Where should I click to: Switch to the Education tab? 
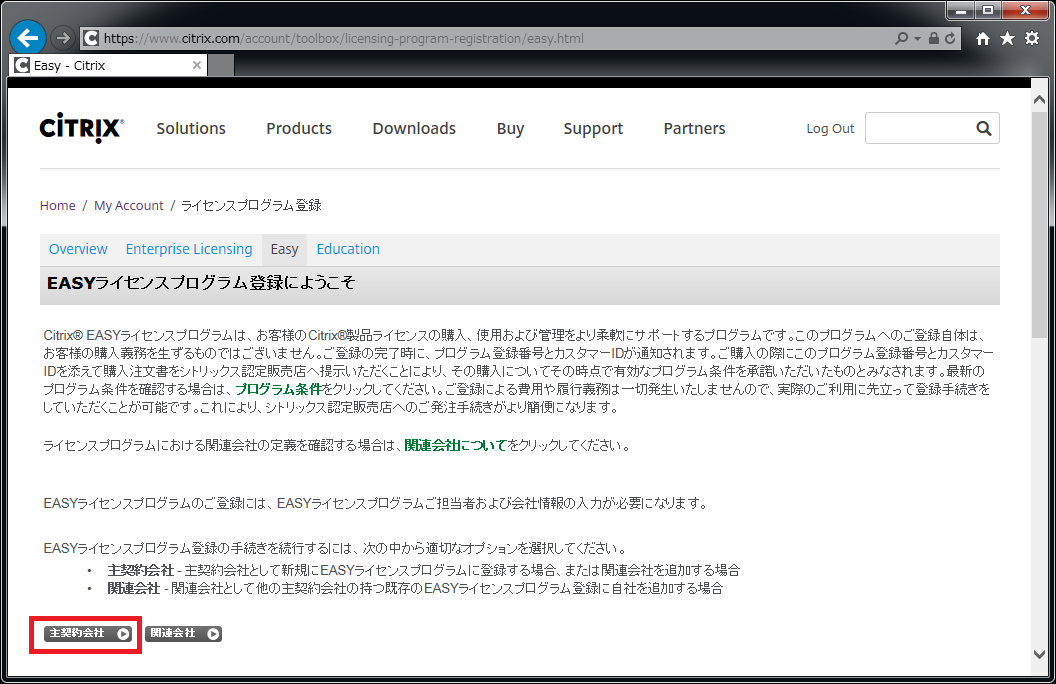[x=348, y=249]
